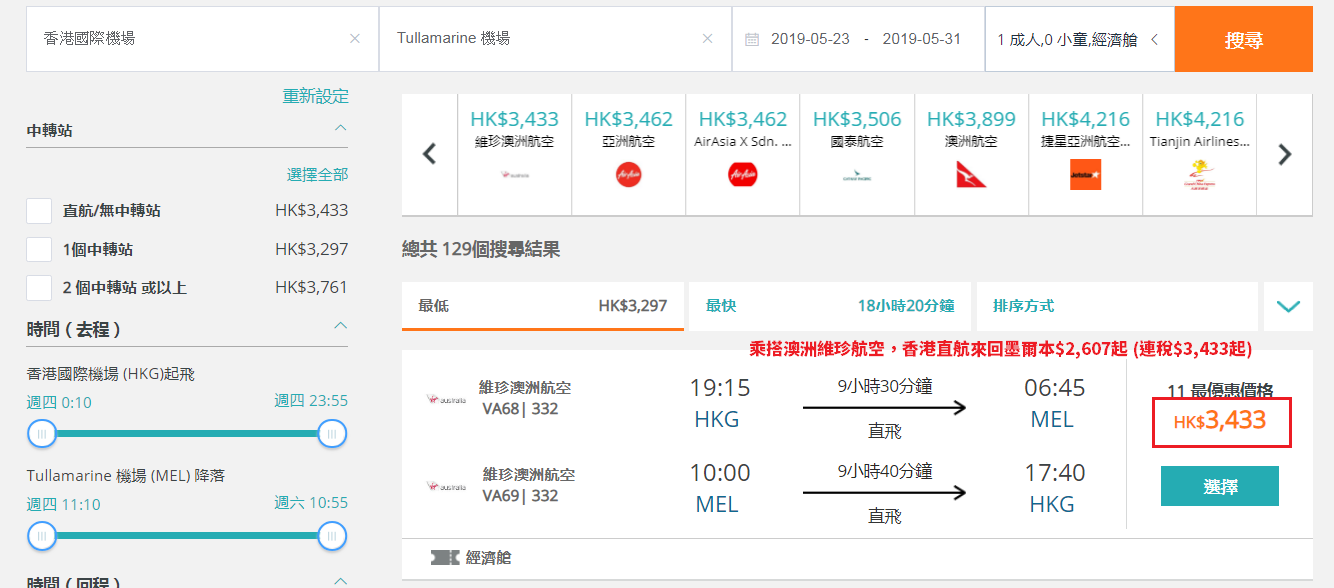Click the HK$3,433 price of the first result
Screen dimensions: 1334x588
1220,421
